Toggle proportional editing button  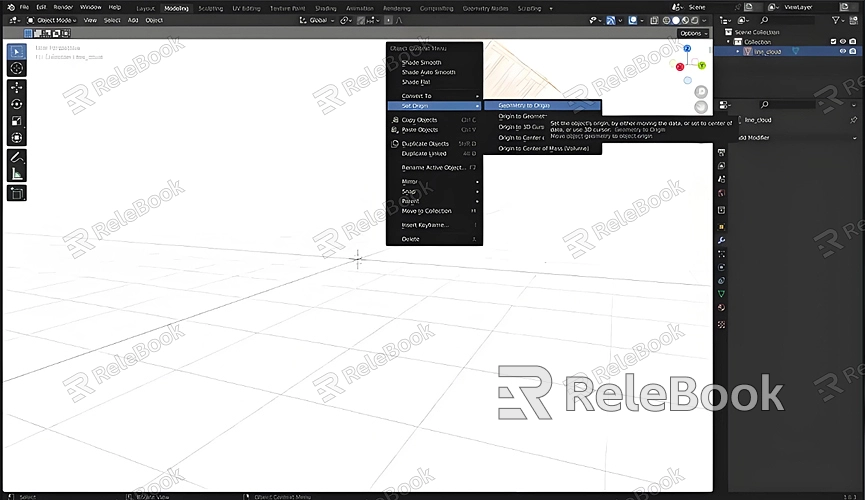388,20
